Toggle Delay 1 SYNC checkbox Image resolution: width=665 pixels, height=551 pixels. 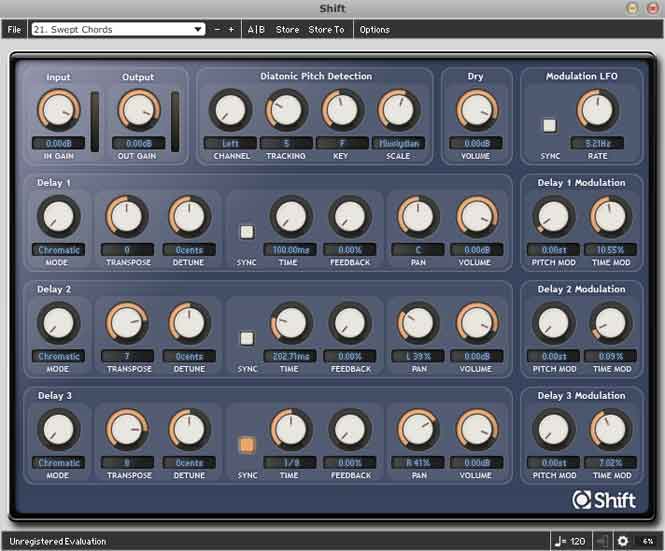[247, 232]
